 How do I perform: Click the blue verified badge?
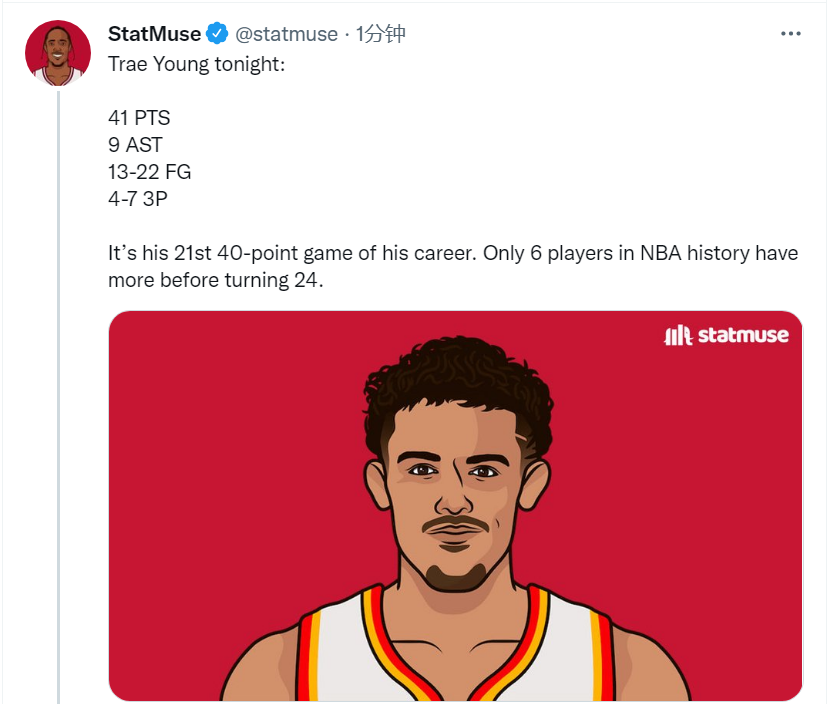pyautogui.click(x=217, y=34)
